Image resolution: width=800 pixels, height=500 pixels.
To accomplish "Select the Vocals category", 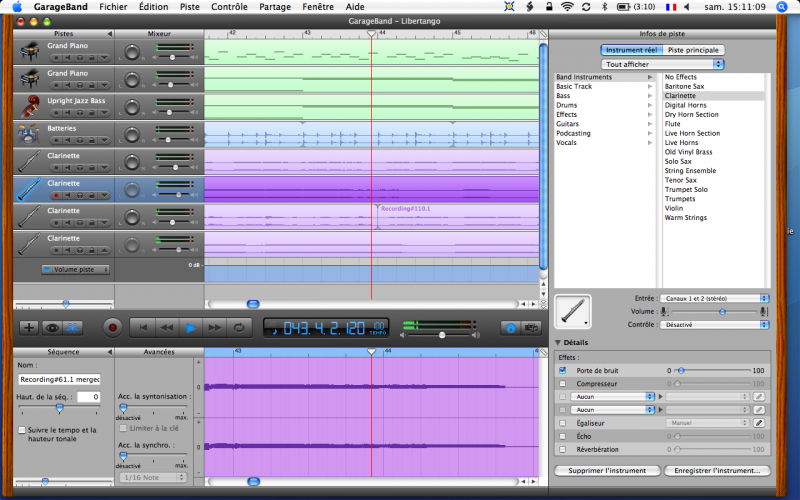I will (566, 142).
